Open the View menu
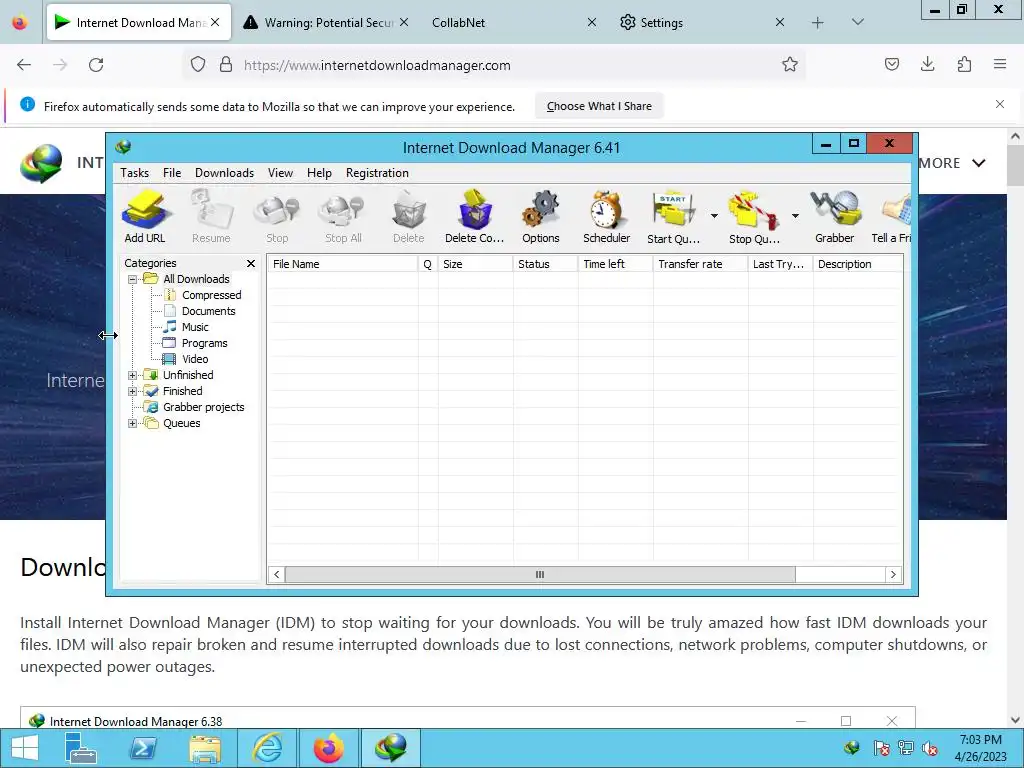Screen dimensions: 1024x768 pos(280,173)
